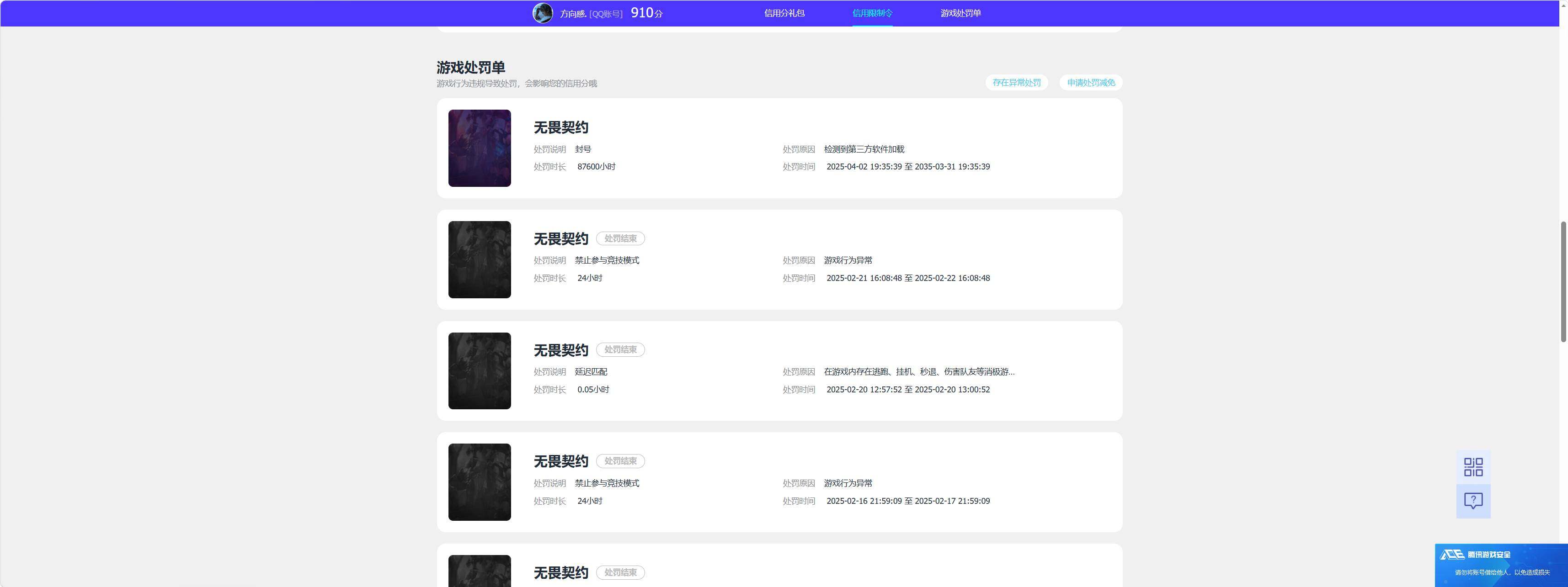The height and width of the screenshot is (587, 1568).
Task: Open the QR code icon on right
Action: 1473,467
